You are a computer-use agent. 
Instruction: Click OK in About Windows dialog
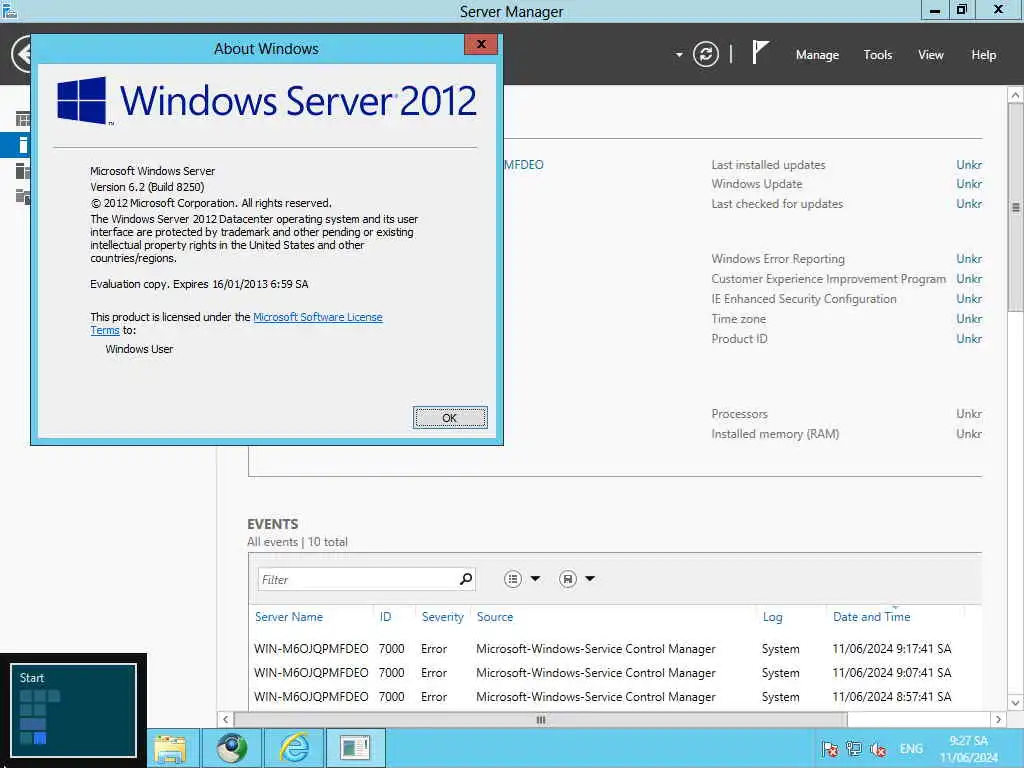pyautogui.click(x=450, y=417)
